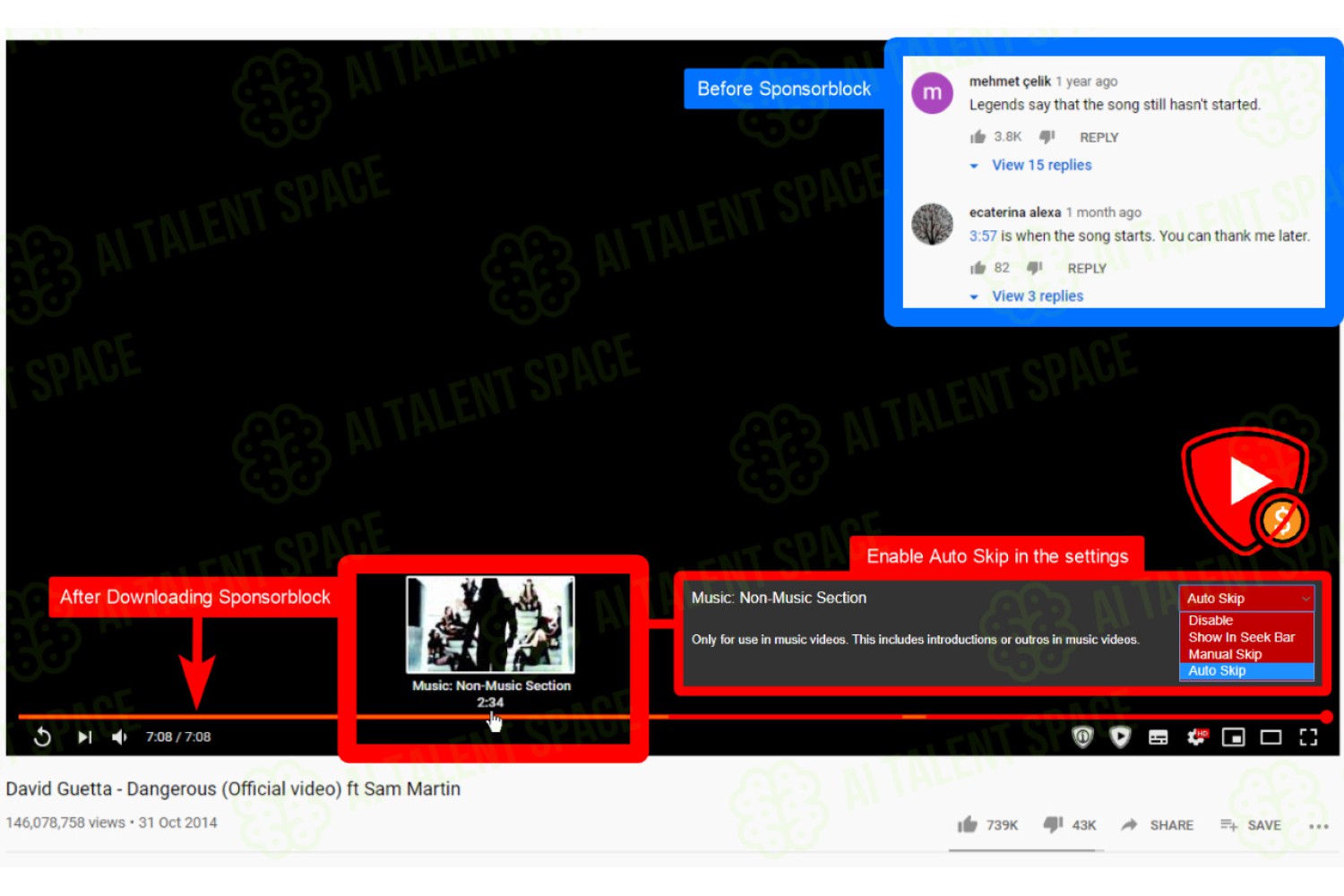Reply to ecaterina alexa's comment

point(1087,268)
